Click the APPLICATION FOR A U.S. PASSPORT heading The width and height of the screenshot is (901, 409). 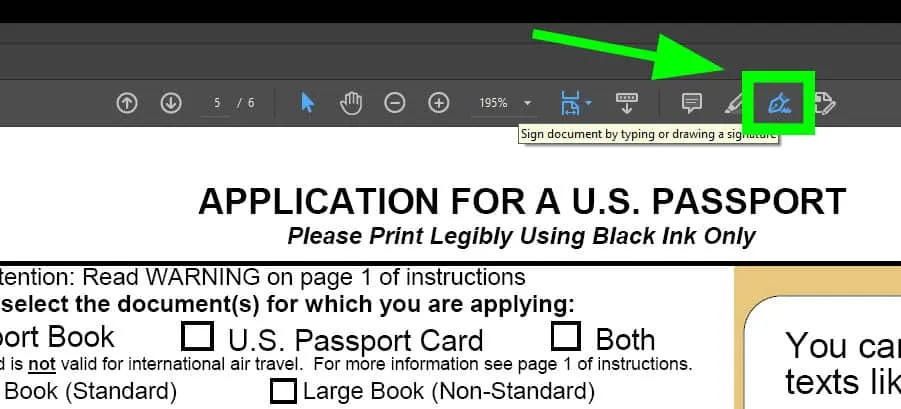pos(522,202)
